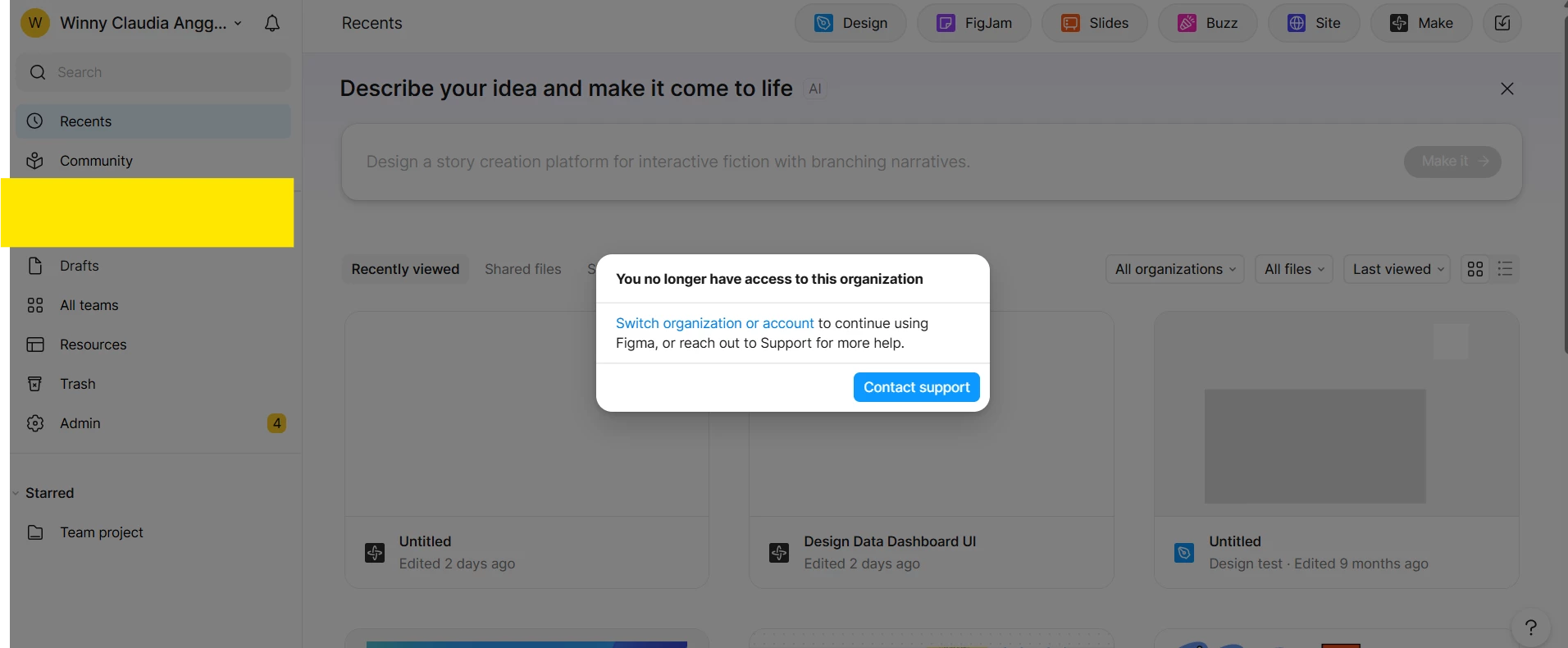Create a new Design file
1568x648 pixels.
(850, 23)
